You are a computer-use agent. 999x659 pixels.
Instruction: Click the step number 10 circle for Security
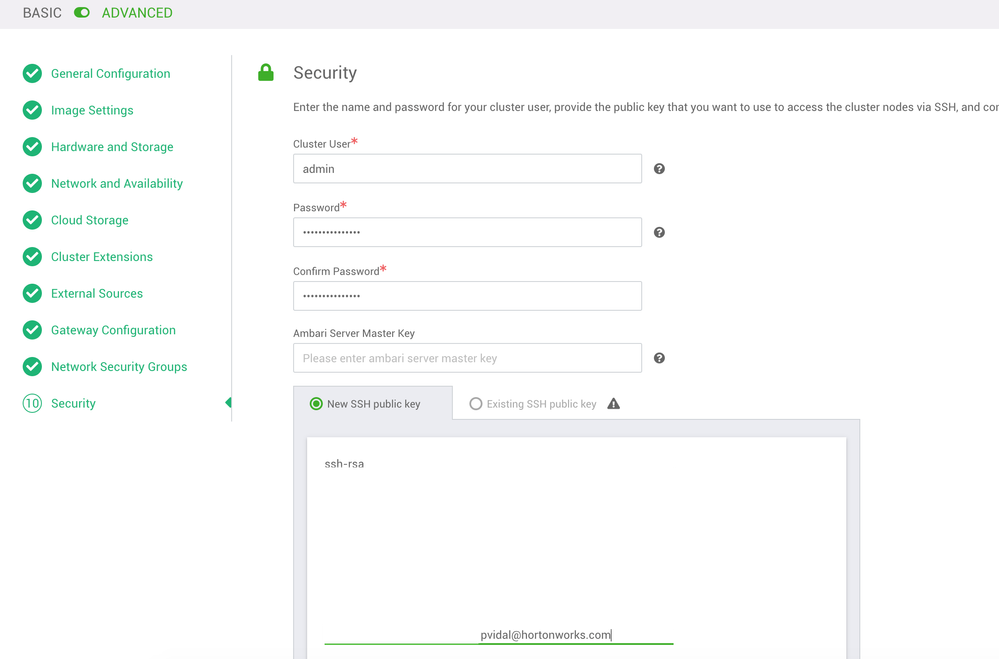(31, 403)
